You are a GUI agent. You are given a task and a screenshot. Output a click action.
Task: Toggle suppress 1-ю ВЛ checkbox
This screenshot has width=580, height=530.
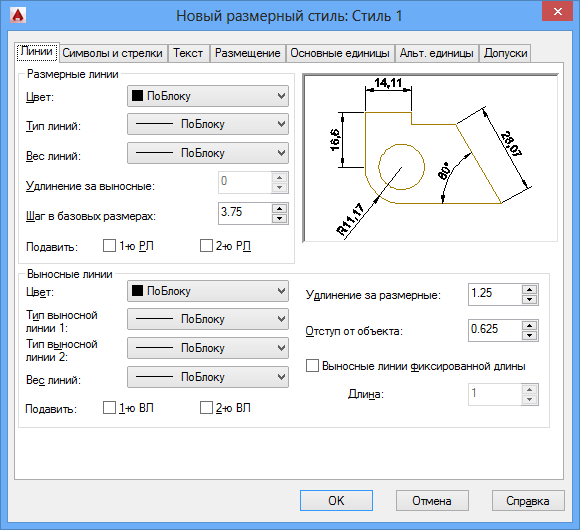click(109, 408)
